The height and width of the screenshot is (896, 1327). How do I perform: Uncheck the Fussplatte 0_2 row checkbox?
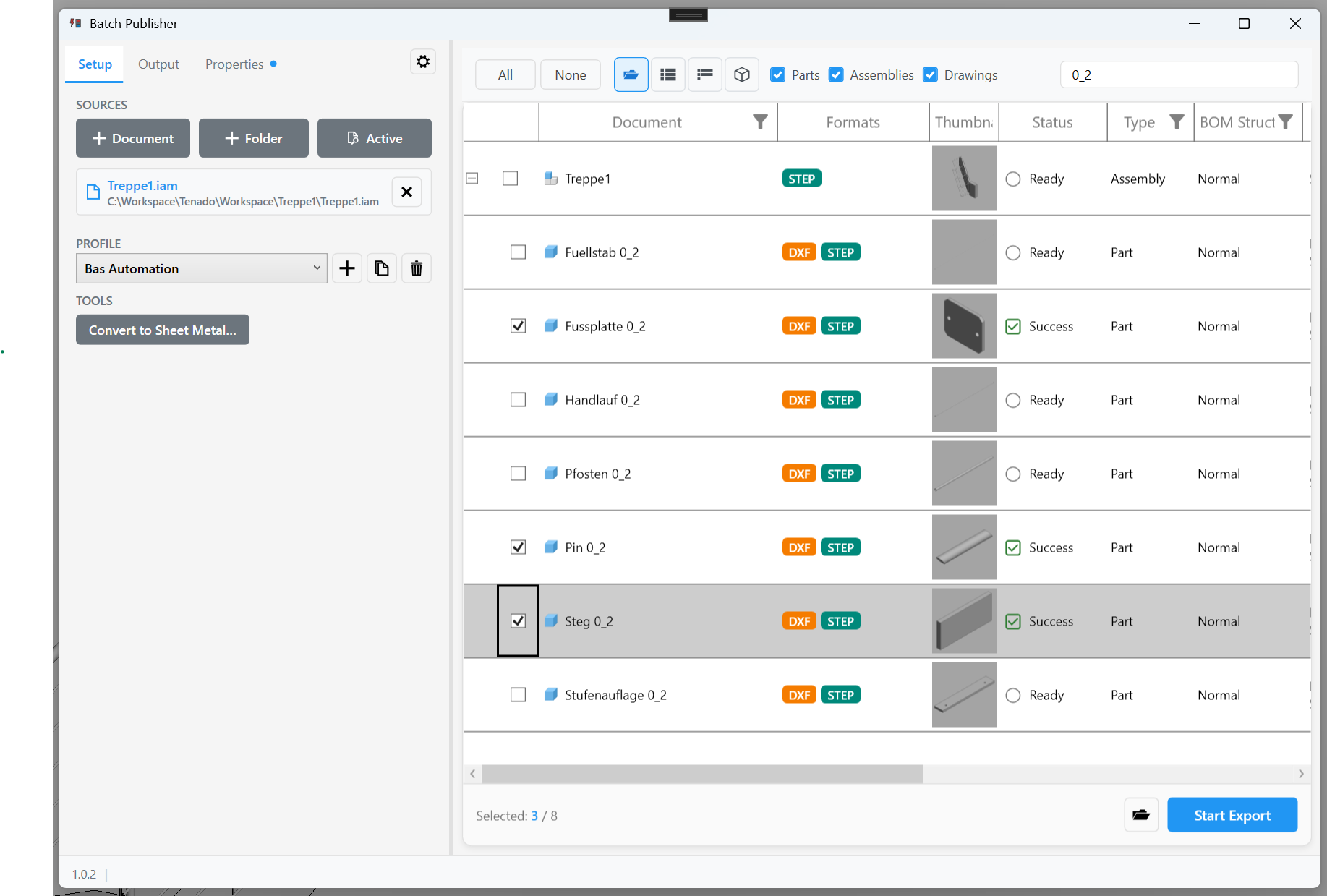tap(518, 326)
